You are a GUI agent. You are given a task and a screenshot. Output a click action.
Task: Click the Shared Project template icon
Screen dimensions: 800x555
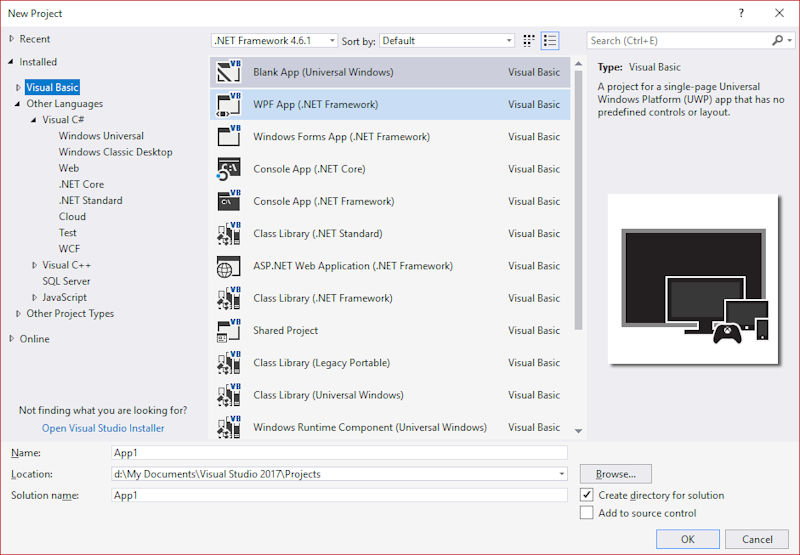point(229,330)
